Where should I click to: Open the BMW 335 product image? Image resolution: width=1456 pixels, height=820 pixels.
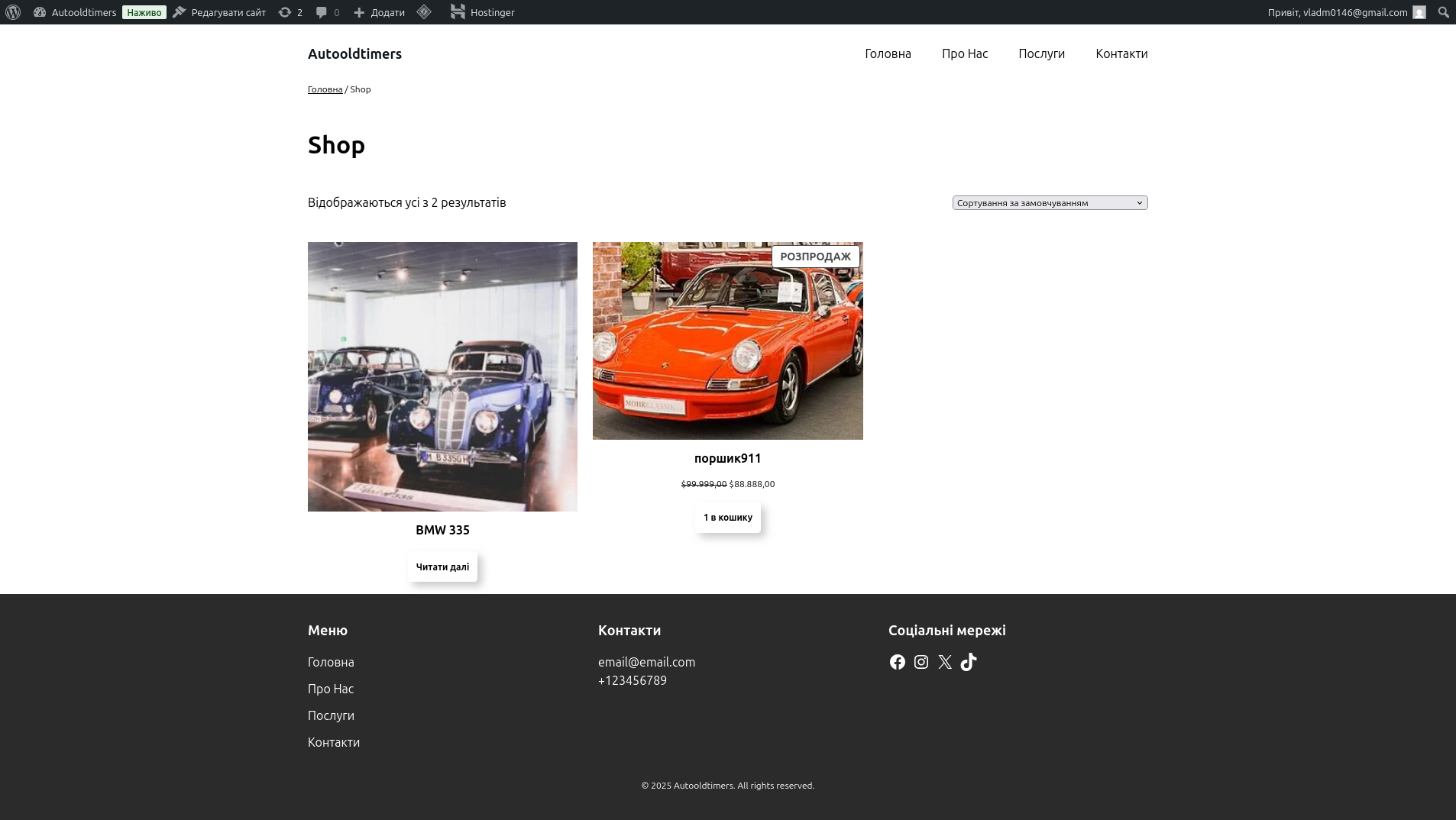(x=442, y=376)
